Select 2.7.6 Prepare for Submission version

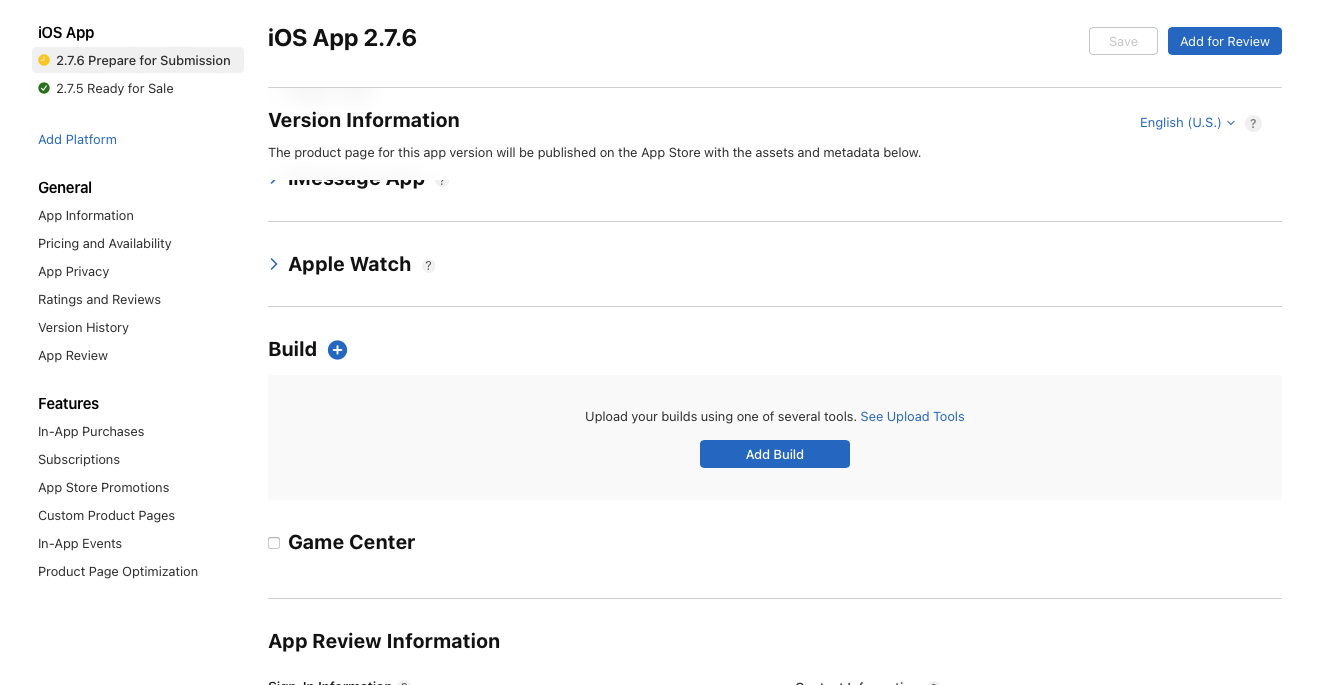tap(138, 60)
